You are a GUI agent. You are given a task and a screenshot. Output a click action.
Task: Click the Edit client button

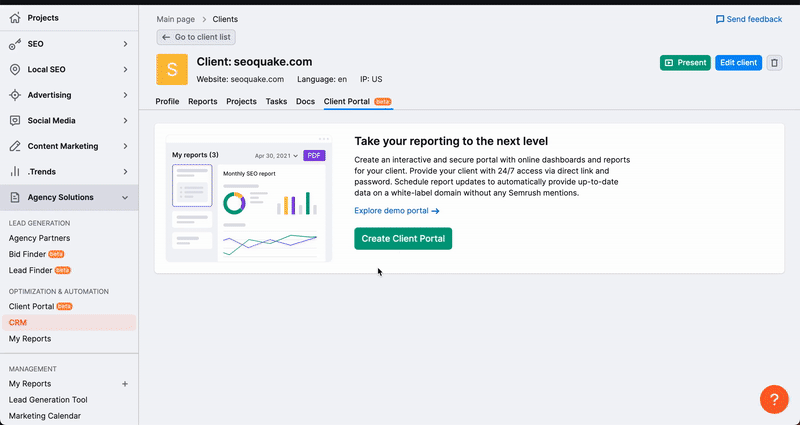point(738,63)
